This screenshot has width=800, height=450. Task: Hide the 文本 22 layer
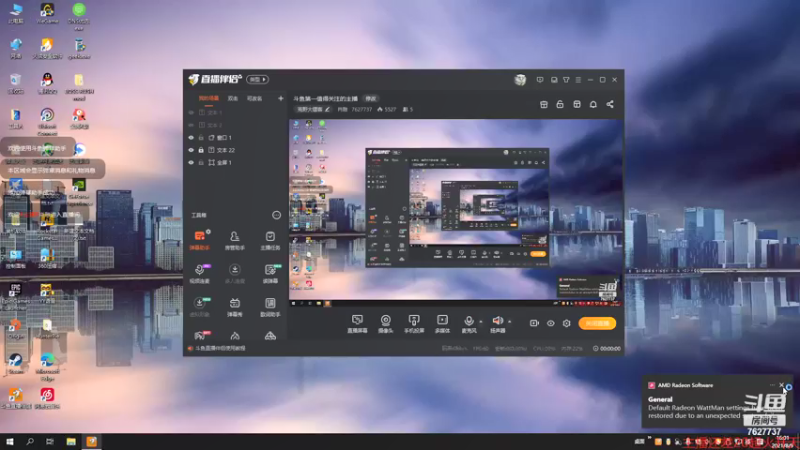tap(191, 150)
